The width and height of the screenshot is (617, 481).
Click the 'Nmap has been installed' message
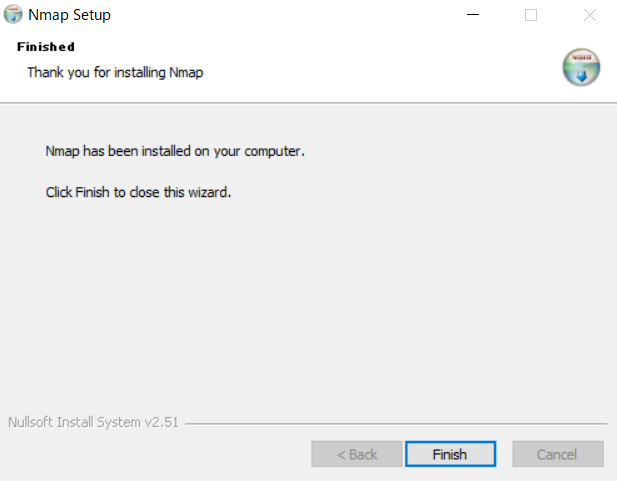(175, 151)
